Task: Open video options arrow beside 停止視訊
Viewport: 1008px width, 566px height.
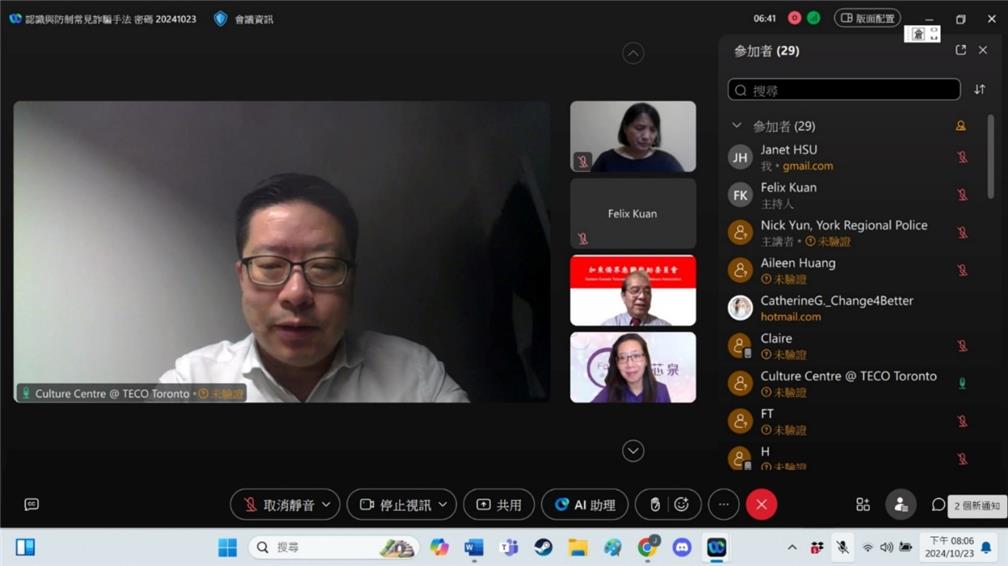Action: coord(443,505)
